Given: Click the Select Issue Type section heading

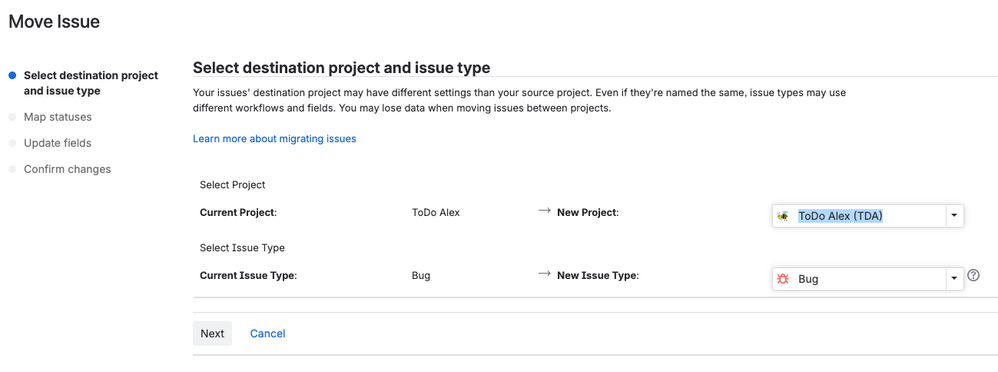Looking at the screenshot, I should pos(242,247).
